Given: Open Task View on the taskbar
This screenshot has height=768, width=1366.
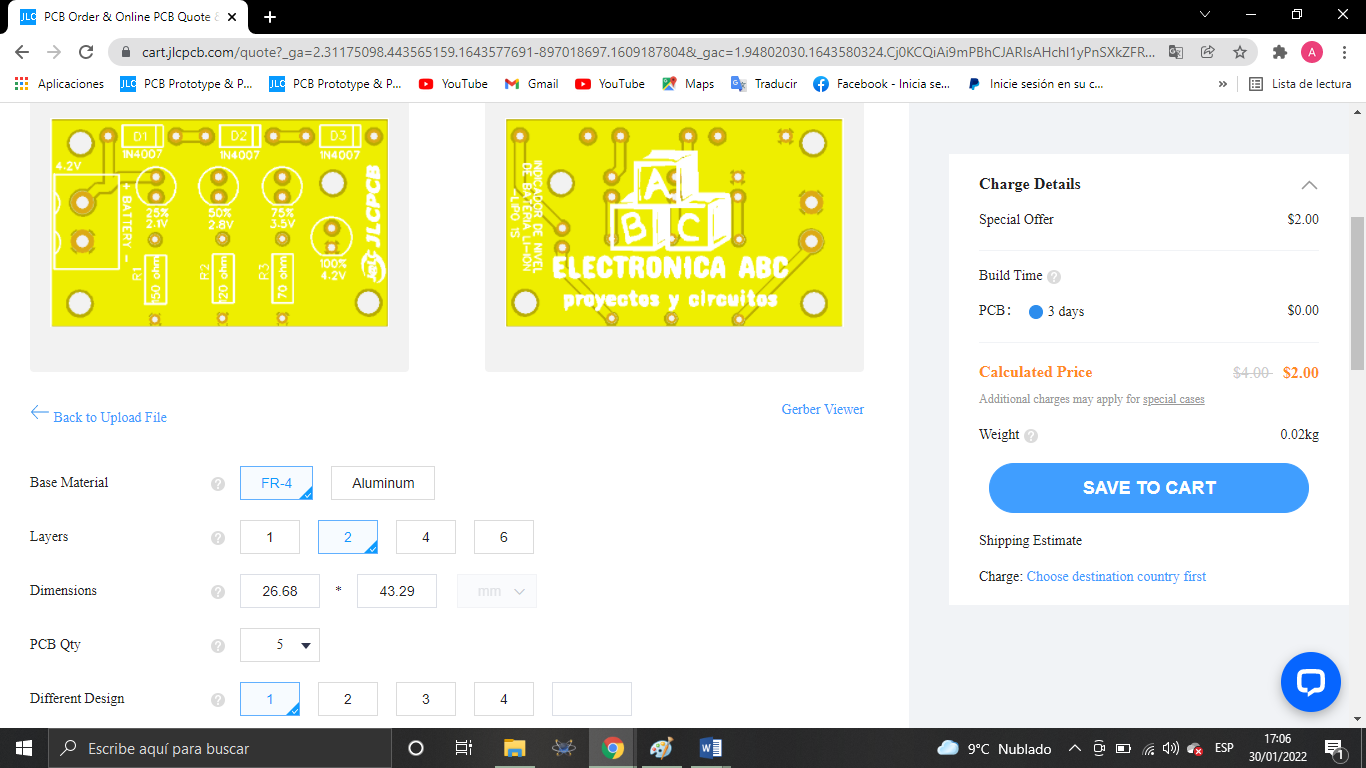Looking at the screenshot, I should pos(463,748).
